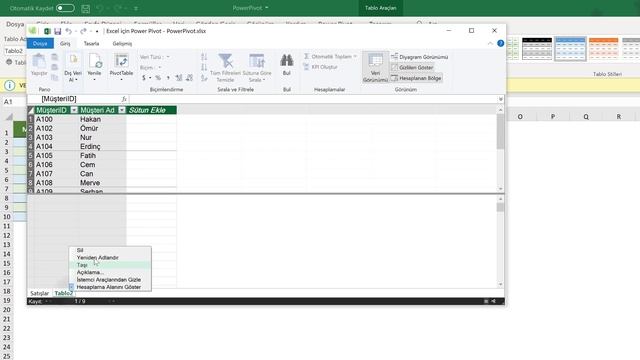Open the Dış Veri Al data import
Image resolution: width=640 pixels, height=360 pixels.
tap(73, 68)
